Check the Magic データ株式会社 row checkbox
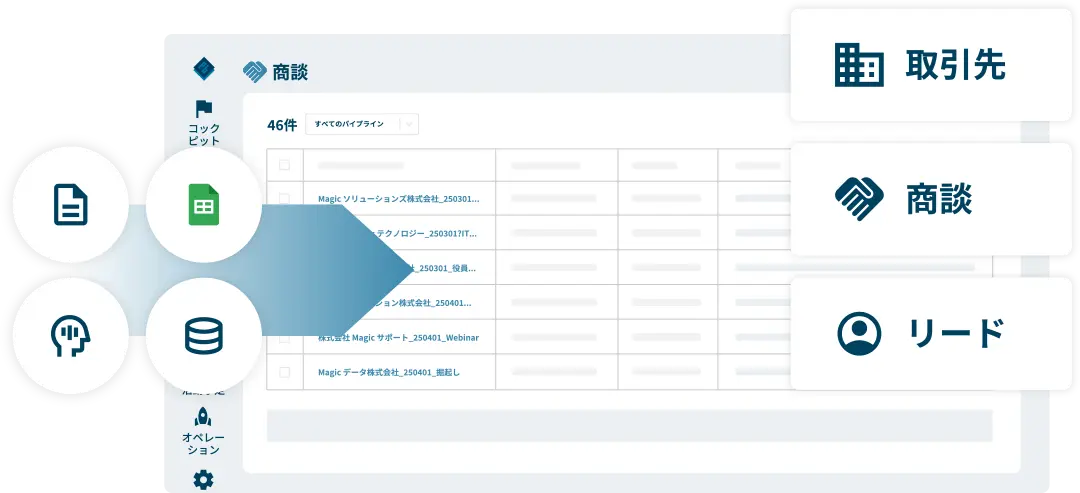This screenshot has width=1080, height=493. point(285,372)
